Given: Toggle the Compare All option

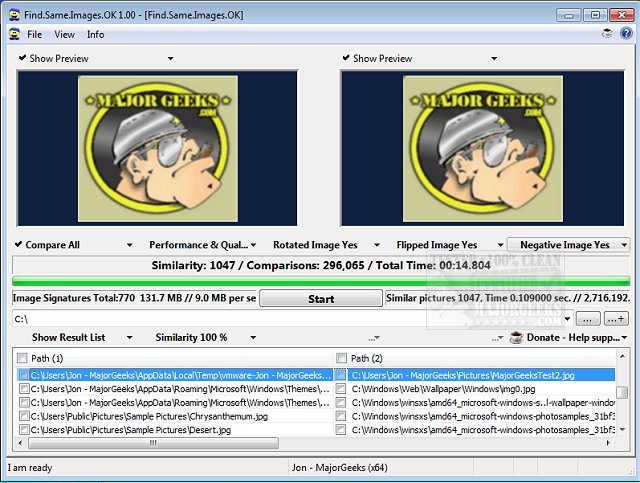Looking at the screenshot, I should pyautogui.click(x=47, y=245).
